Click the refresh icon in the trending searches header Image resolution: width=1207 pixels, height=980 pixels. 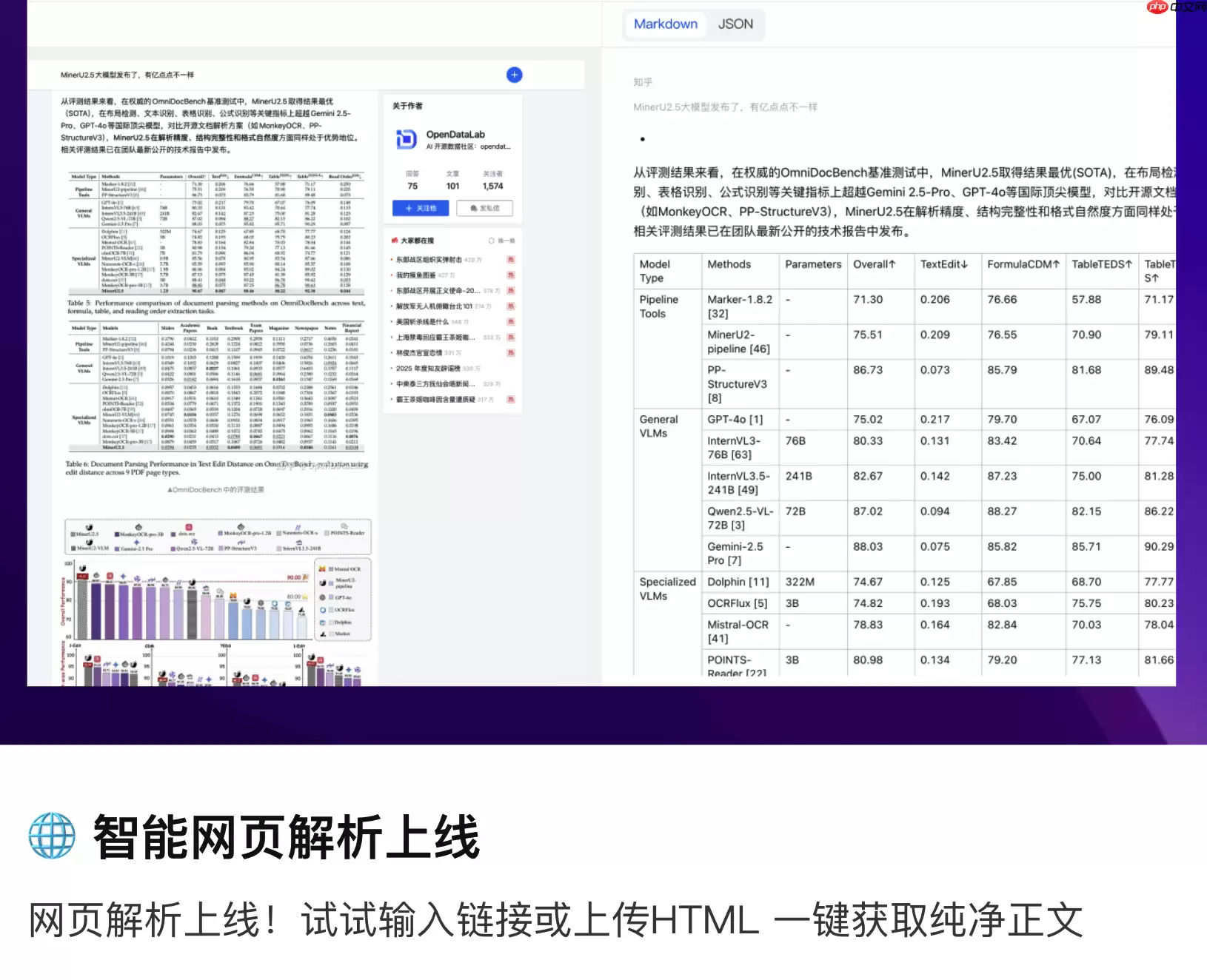491,241
